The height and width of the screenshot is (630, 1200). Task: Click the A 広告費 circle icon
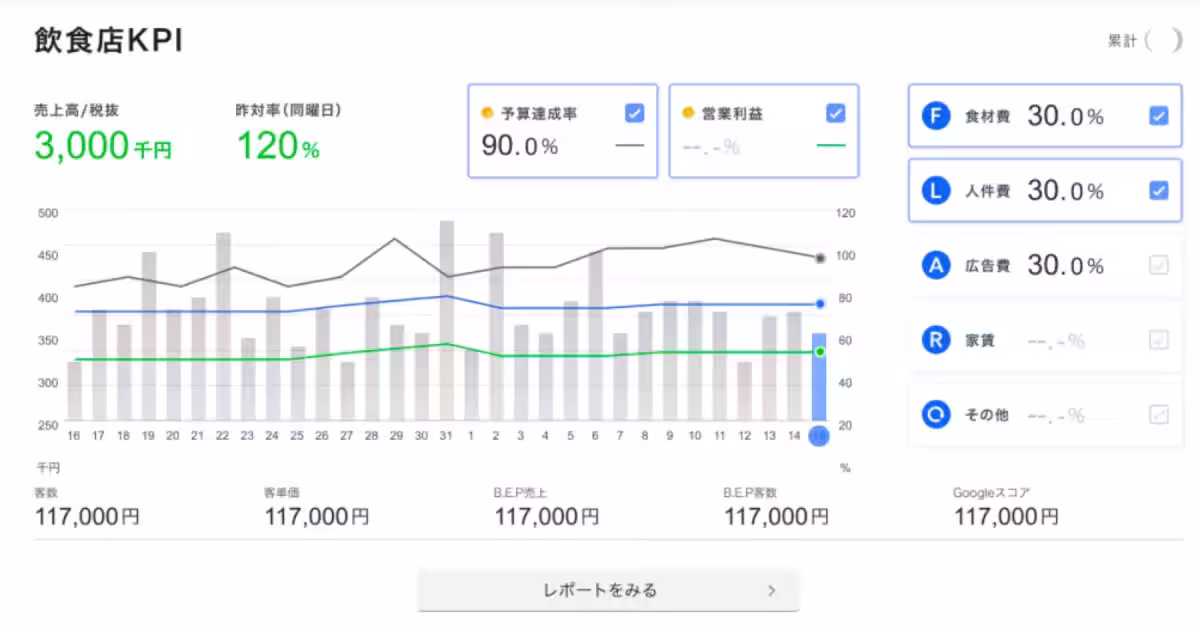point(935,265)
